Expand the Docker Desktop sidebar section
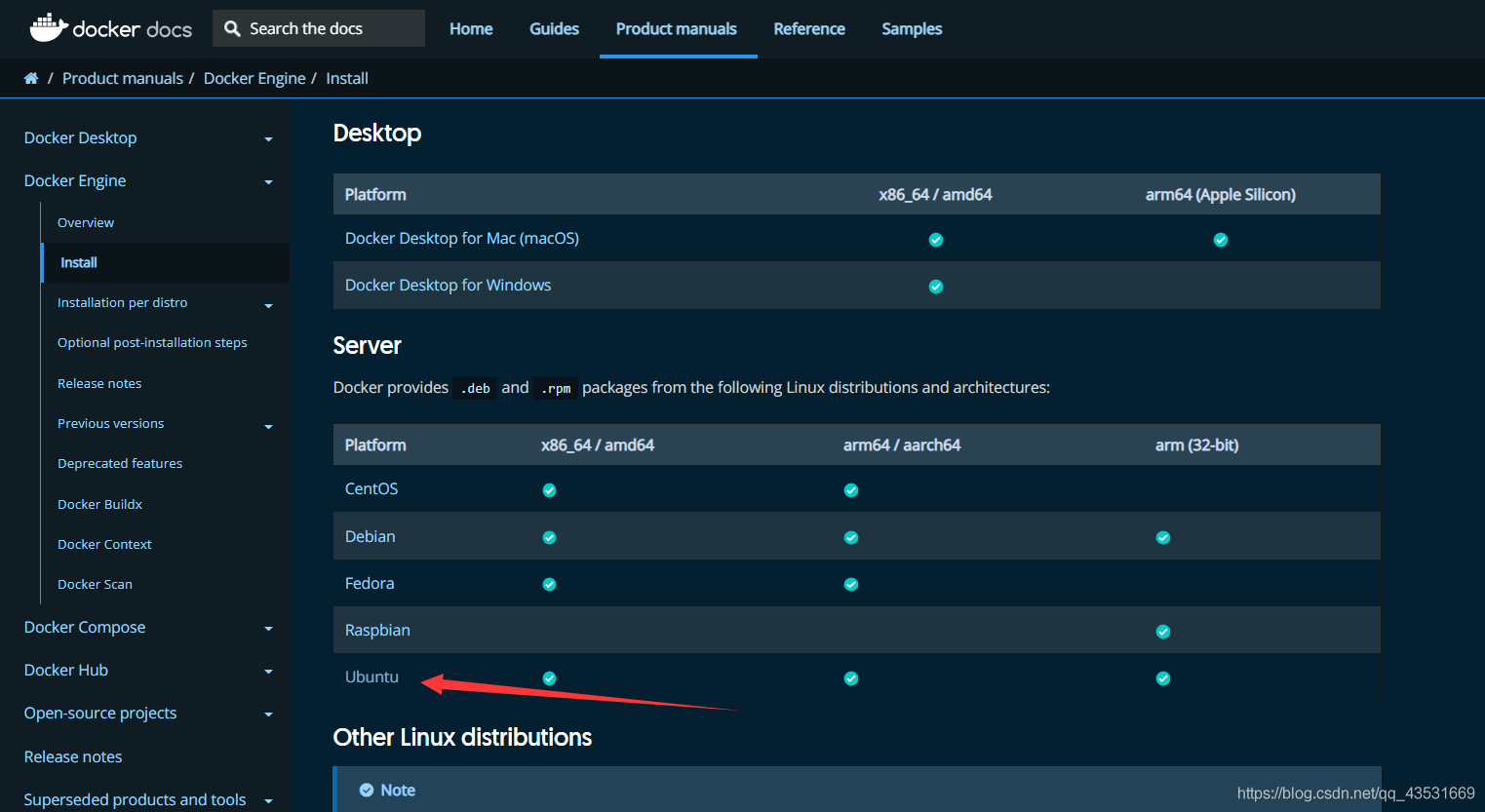This screenshot has height=812, width=1485. pos(268,139)
